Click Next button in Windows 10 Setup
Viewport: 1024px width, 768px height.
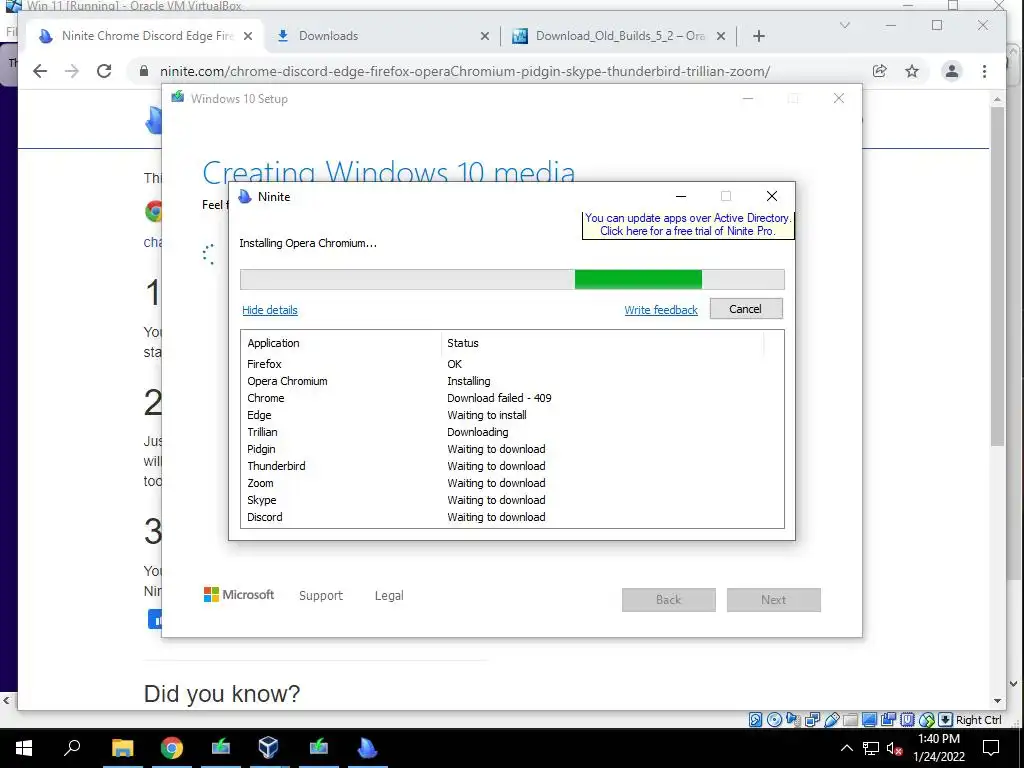click(x=774, y=600)
